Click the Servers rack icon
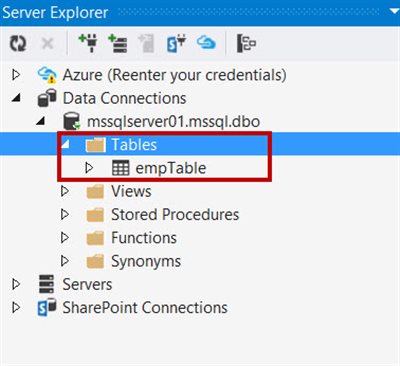This screenshot has height=366, width=400. pyautogui.click(x=46, y=284)
